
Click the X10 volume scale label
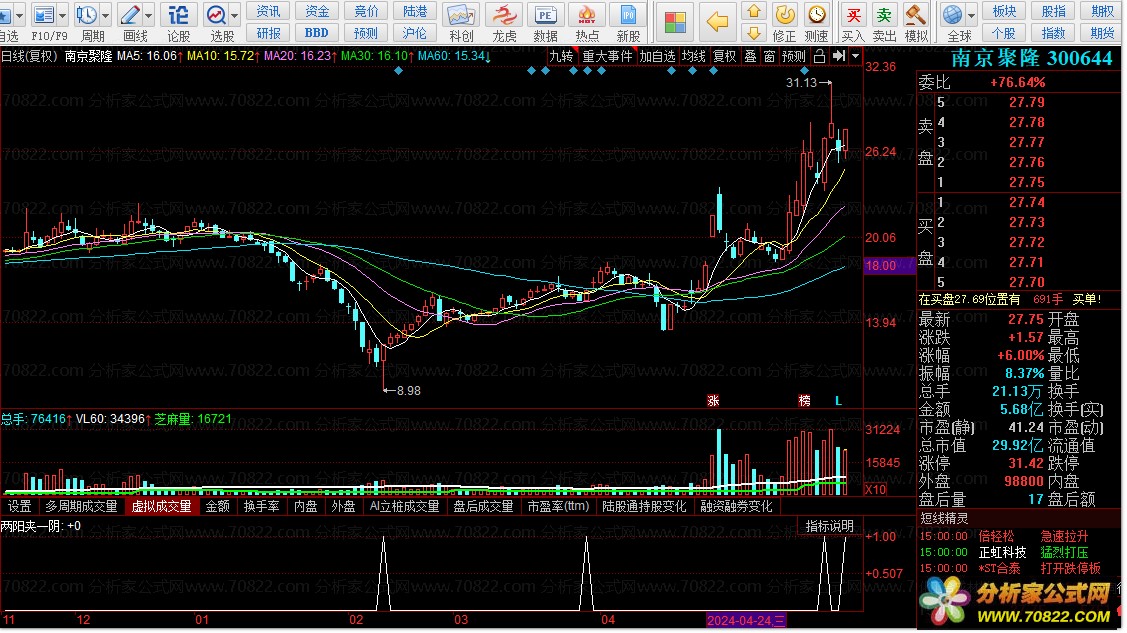pos(875,491)
